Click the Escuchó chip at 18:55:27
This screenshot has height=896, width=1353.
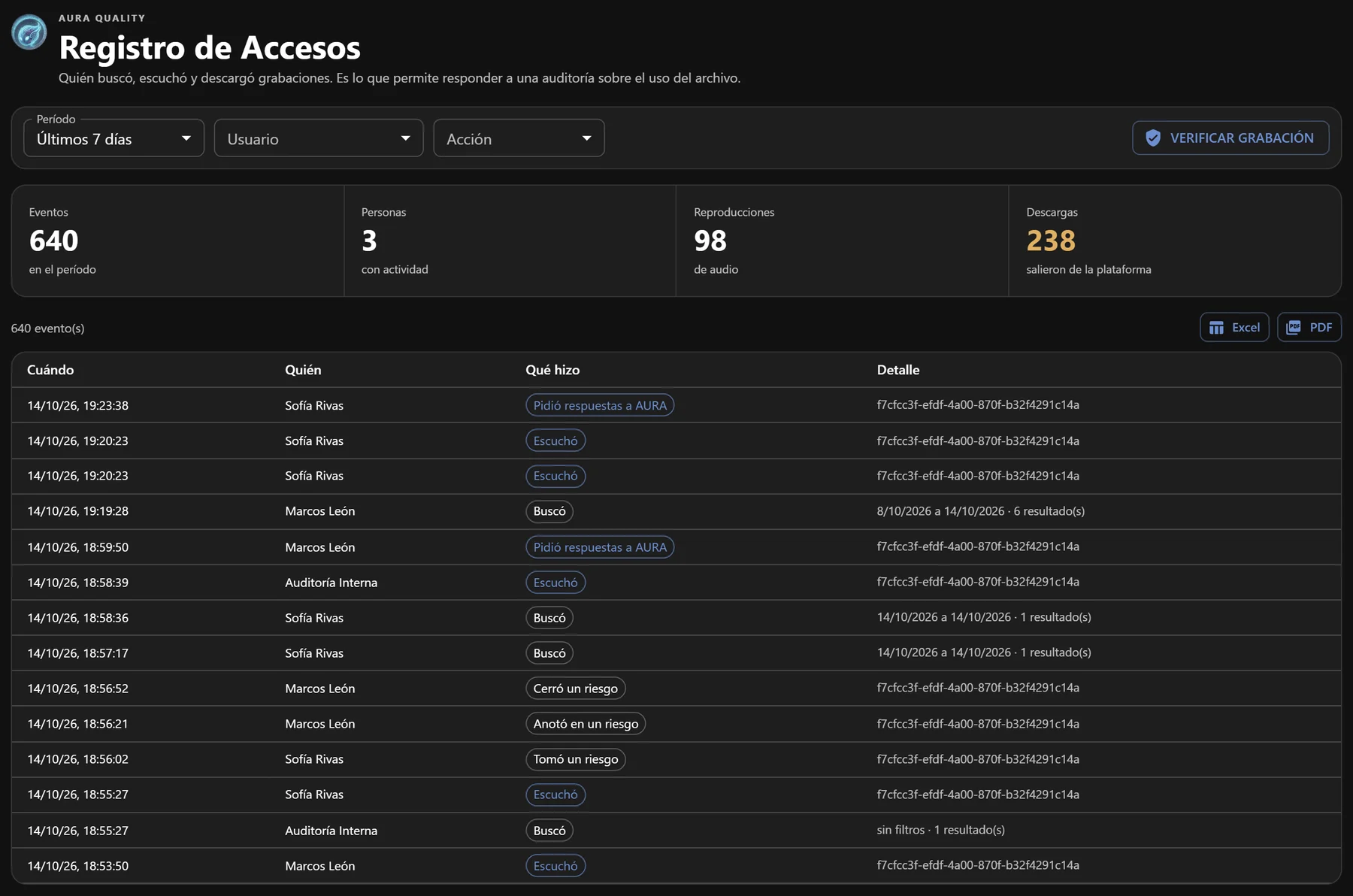click(x=555, y=795)
